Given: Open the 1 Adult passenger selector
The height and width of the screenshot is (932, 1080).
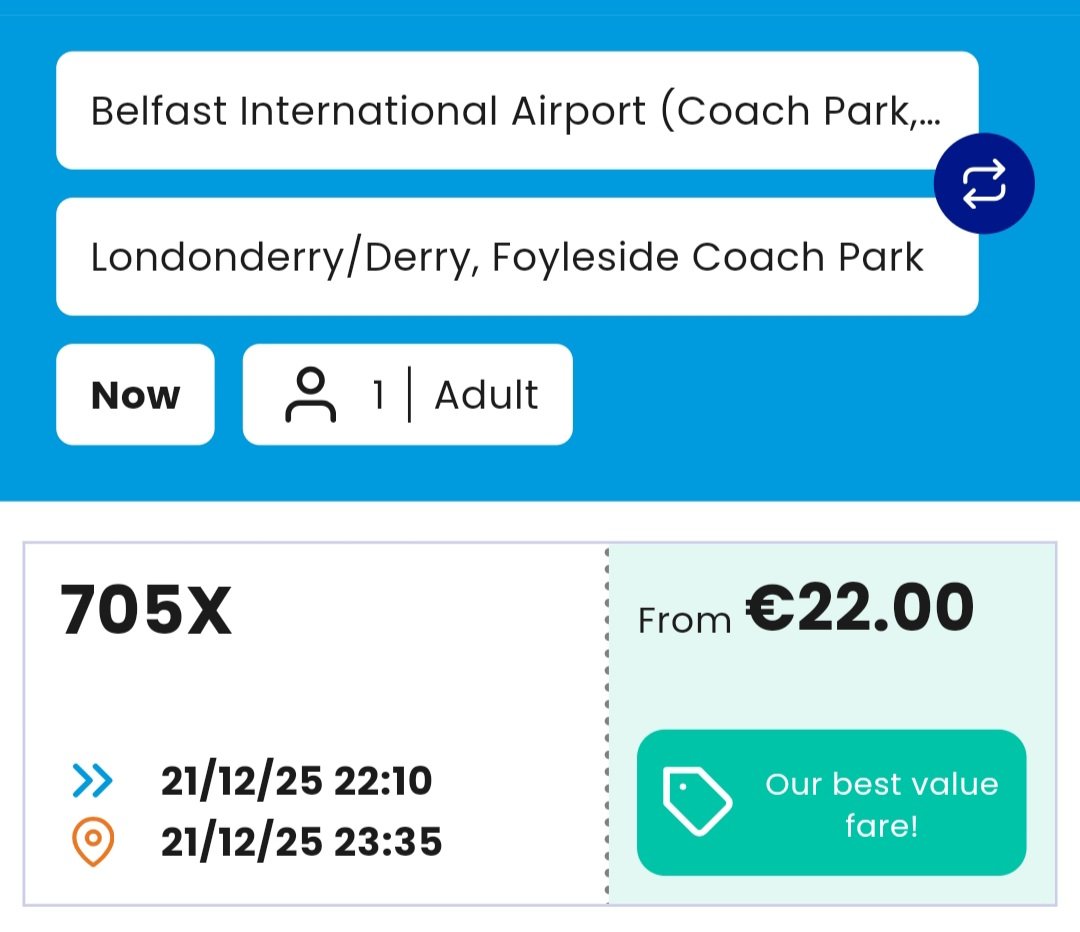Looking at the screenshot, I should [407, 395].
